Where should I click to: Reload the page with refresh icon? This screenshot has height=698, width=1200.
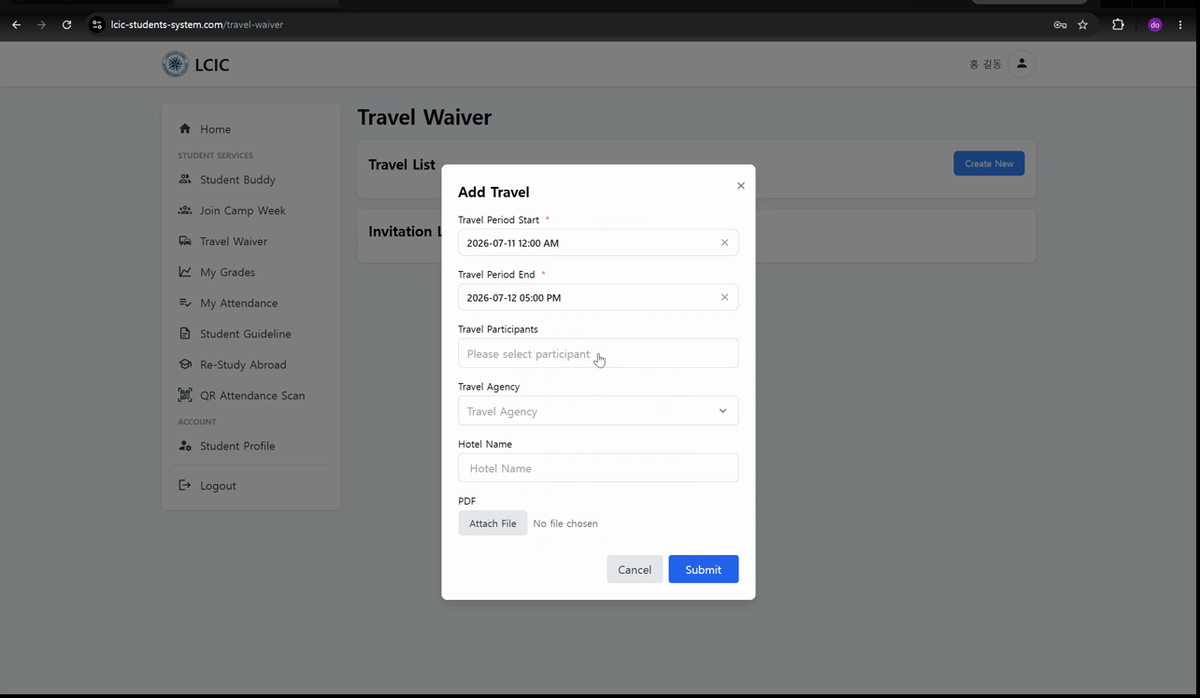pos(67,25)
